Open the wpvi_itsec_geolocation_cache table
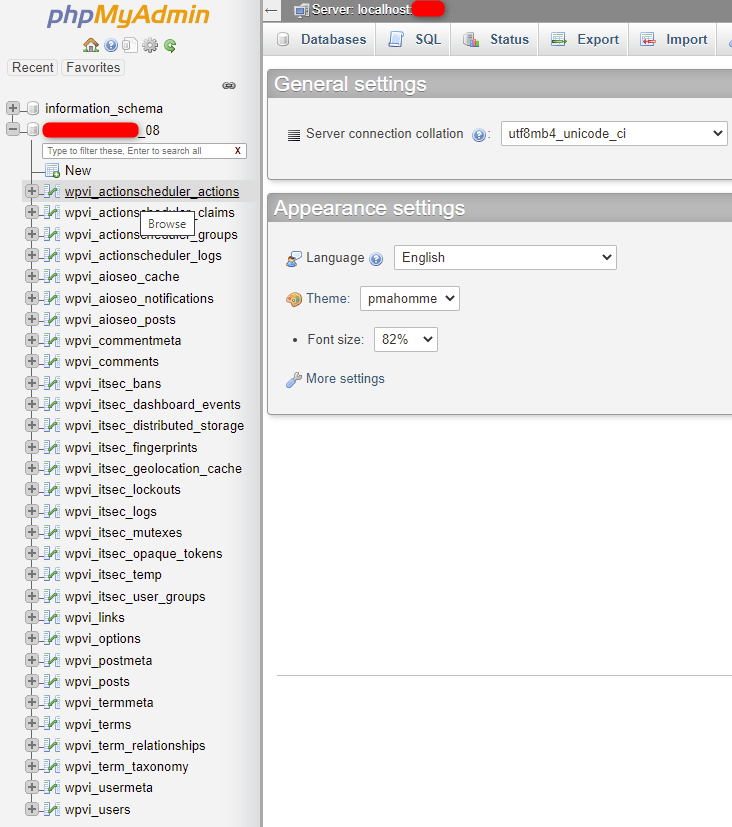732x827 pixels. click(x=153, y=468)
